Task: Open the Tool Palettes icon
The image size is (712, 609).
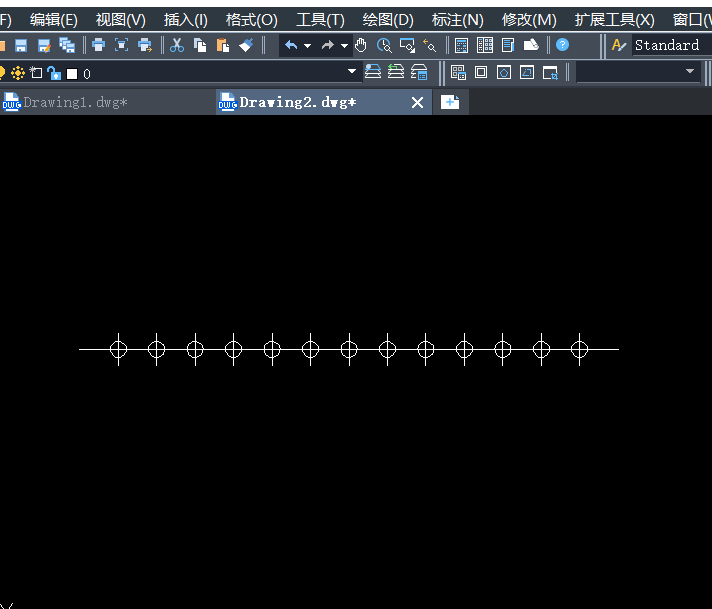Action: [508, 45]
